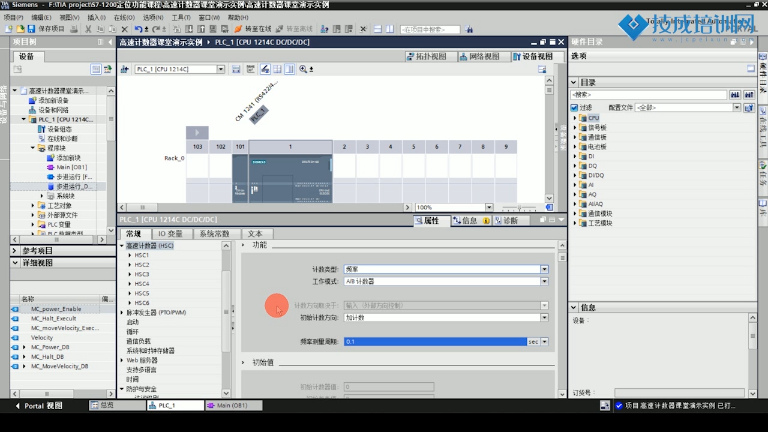Click the Undo arrow icon
The height and width of the screenshot is (432, 768).
[x=139, y=29]
